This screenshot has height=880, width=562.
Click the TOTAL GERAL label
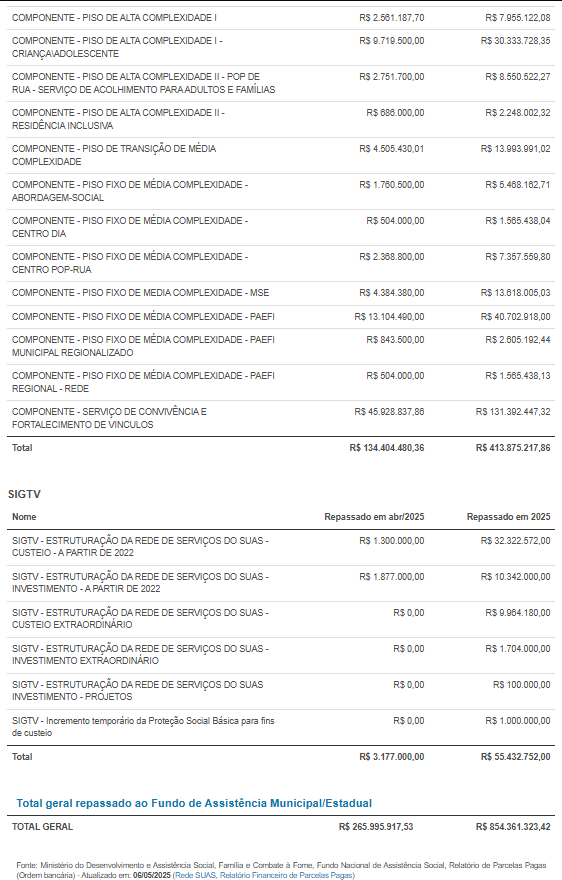pyautogui.click(x=43, y=827)
